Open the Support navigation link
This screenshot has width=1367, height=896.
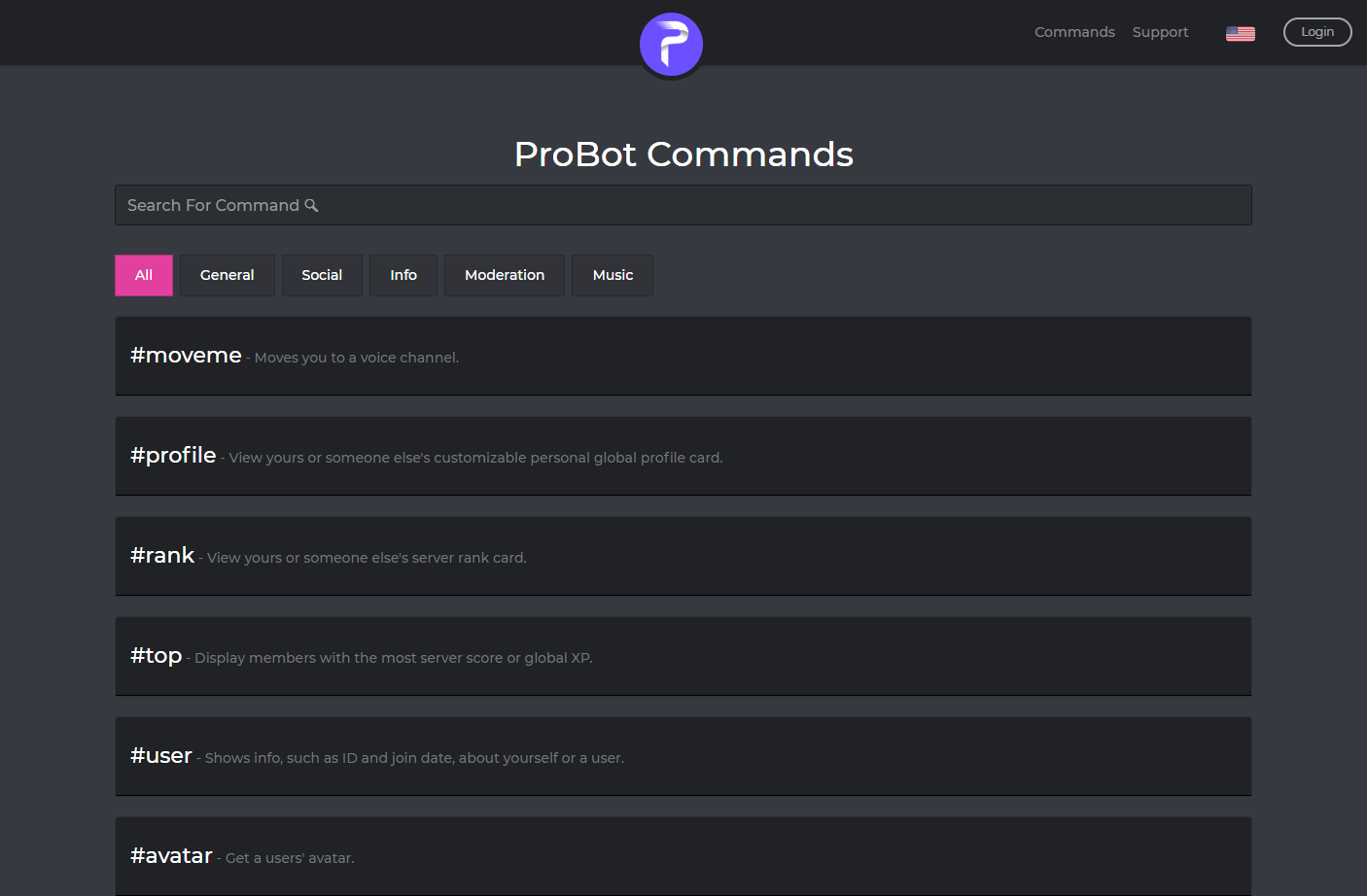tap(1160, 32)
